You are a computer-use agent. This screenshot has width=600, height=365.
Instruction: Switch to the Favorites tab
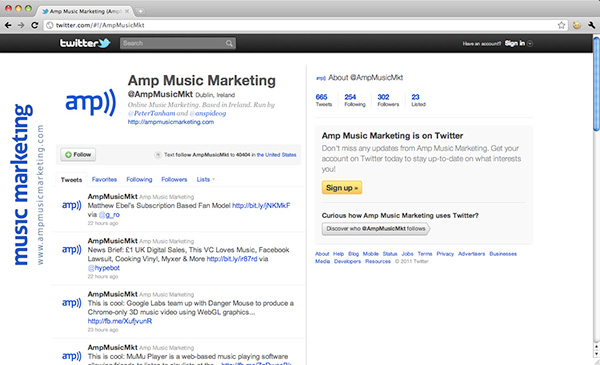[104, 179]
